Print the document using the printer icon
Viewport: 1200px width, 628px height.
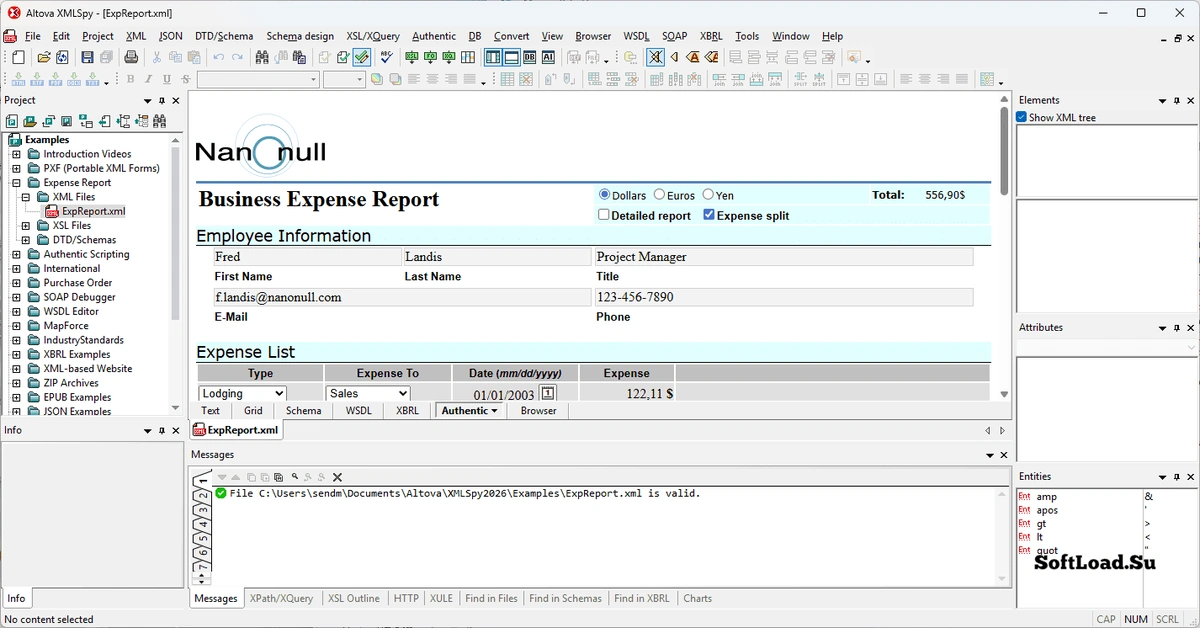click(131, 57)
